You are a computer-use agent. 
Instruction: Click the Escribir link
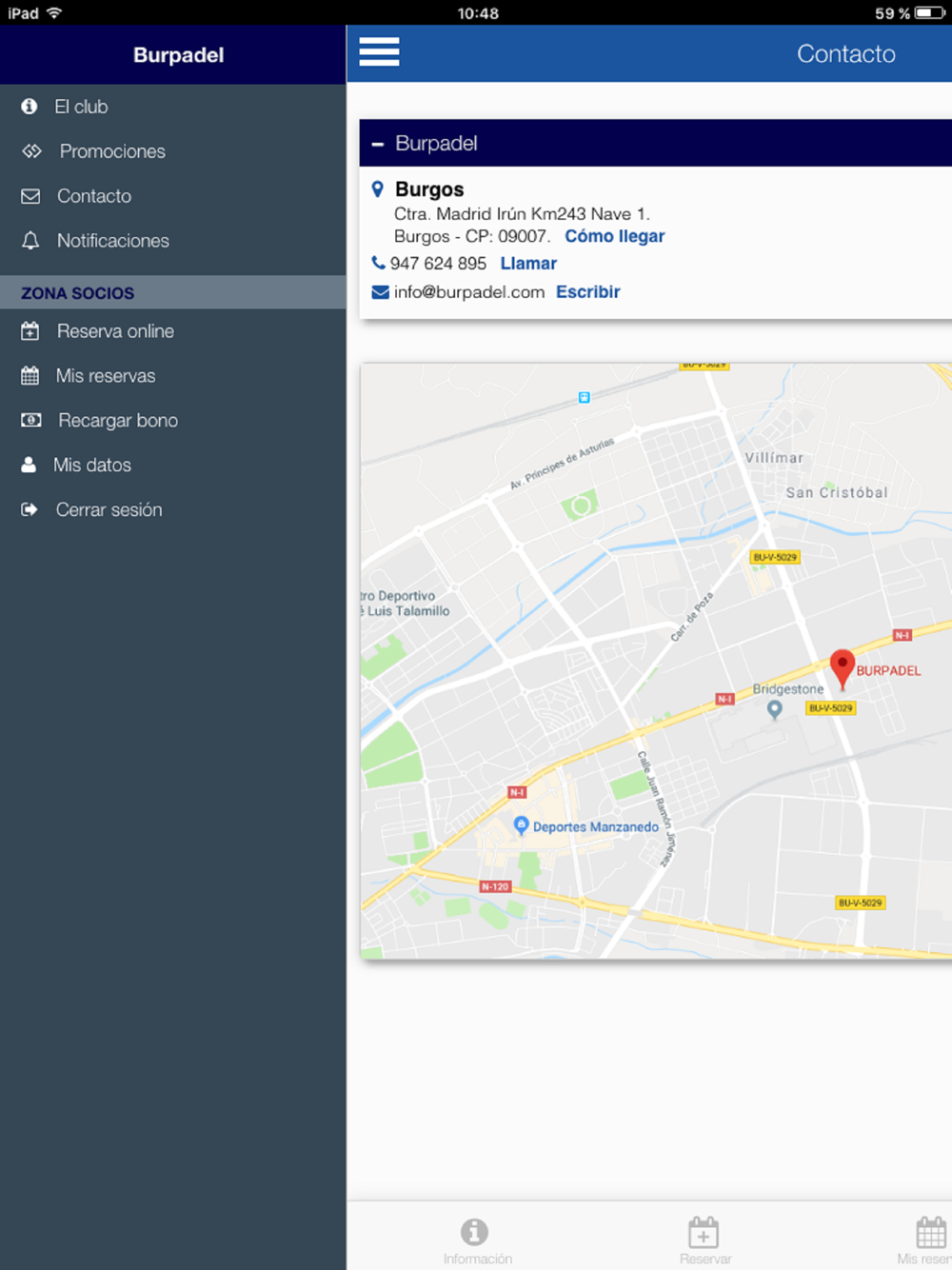pos(588,292)
